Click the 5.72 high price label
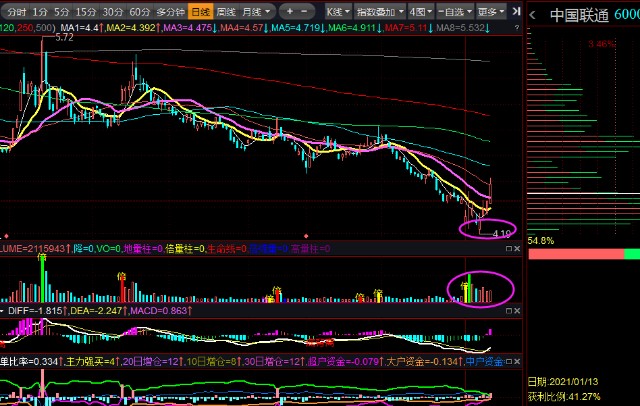 pos(65,37)
